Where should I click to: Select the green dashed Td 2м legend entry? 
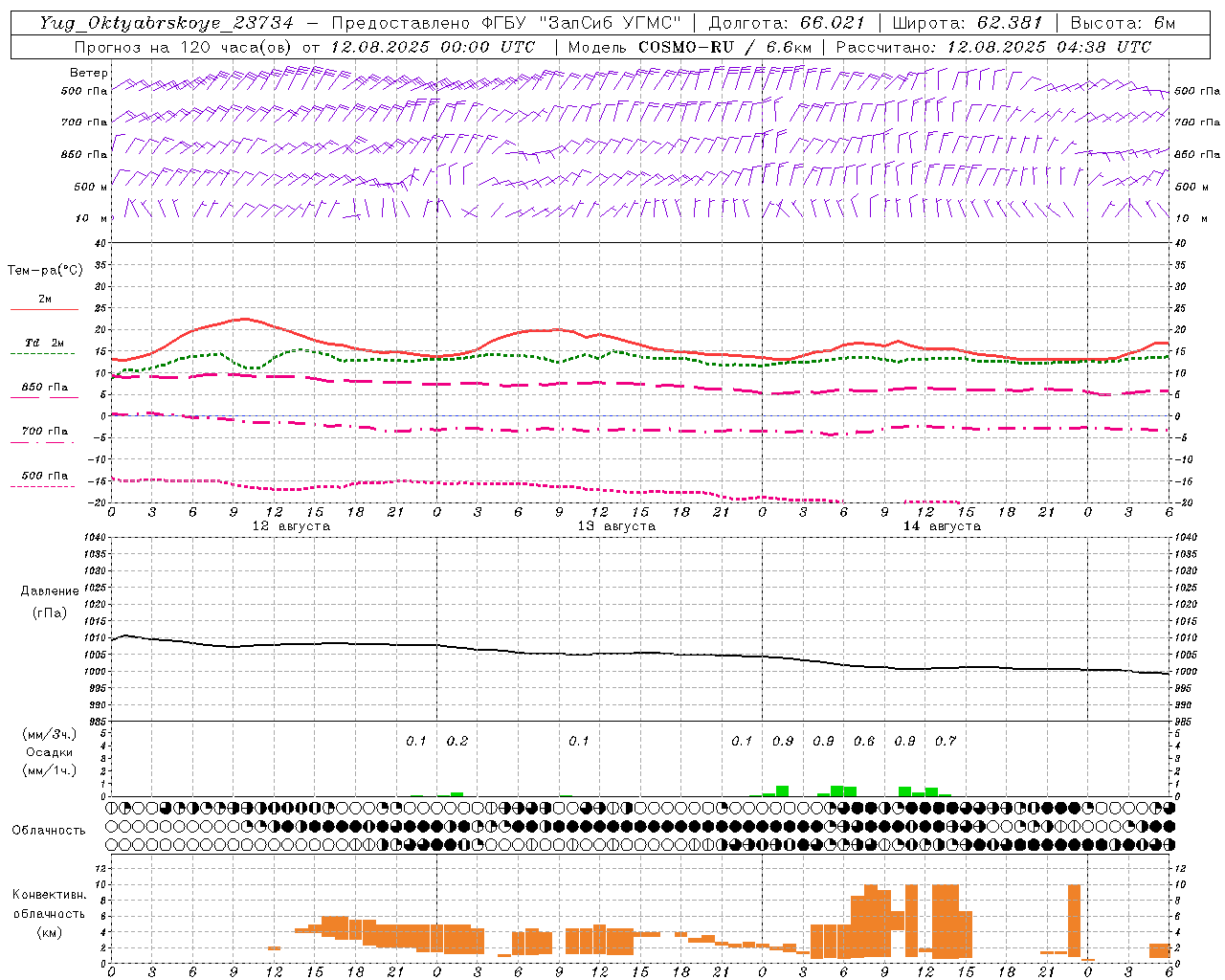[x=44, y=346]
